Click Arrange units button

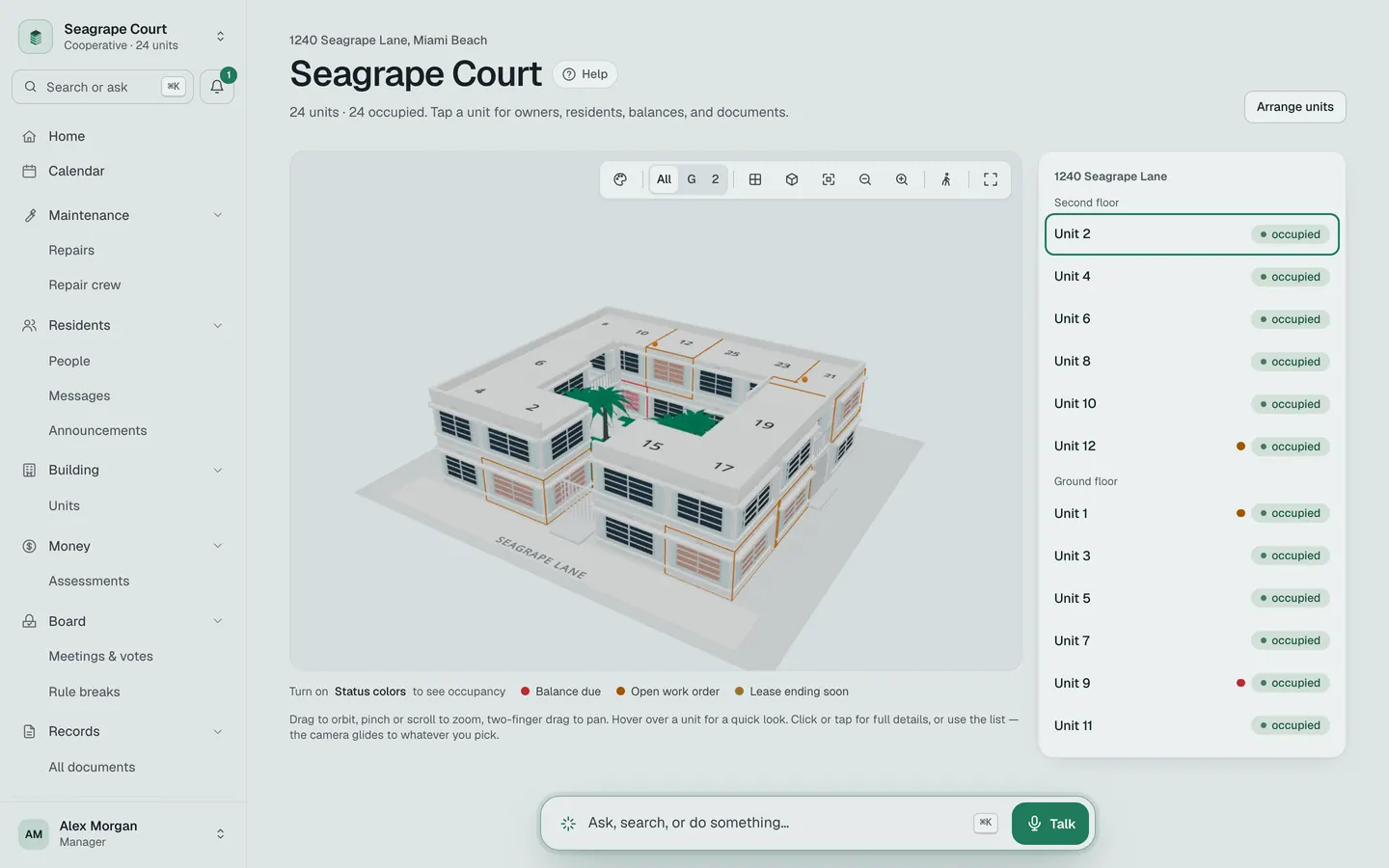(1294, 107)
